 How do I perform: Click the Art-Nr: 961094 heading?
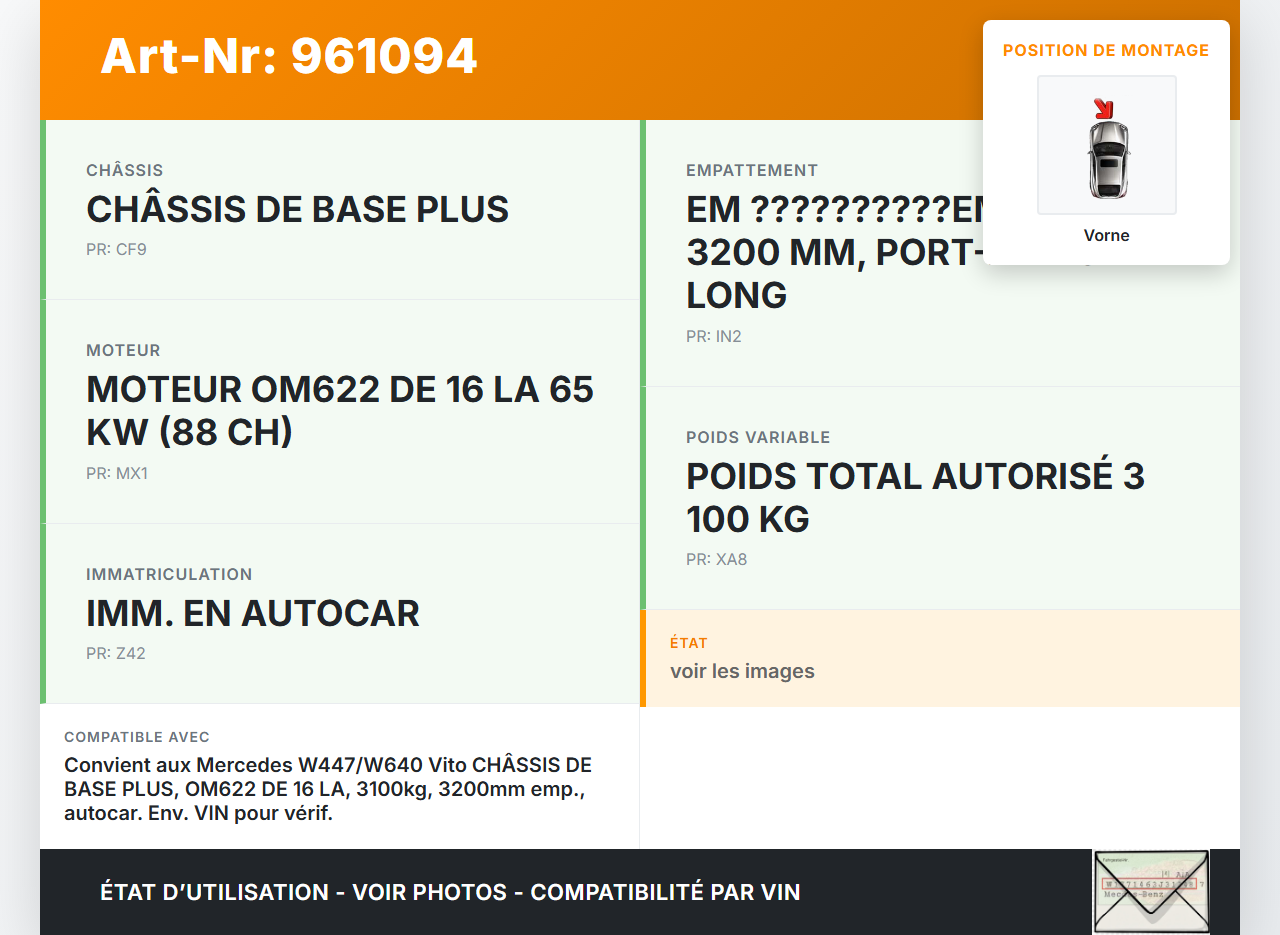(x=289, y=56)
